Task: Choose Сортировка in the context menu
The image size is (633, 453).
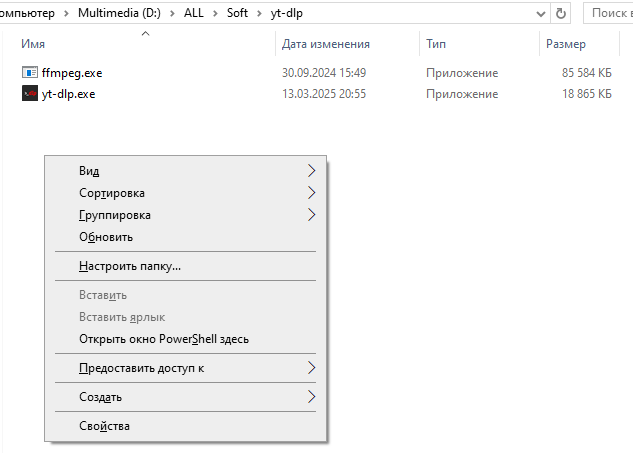Action: [x=185, y=193]
